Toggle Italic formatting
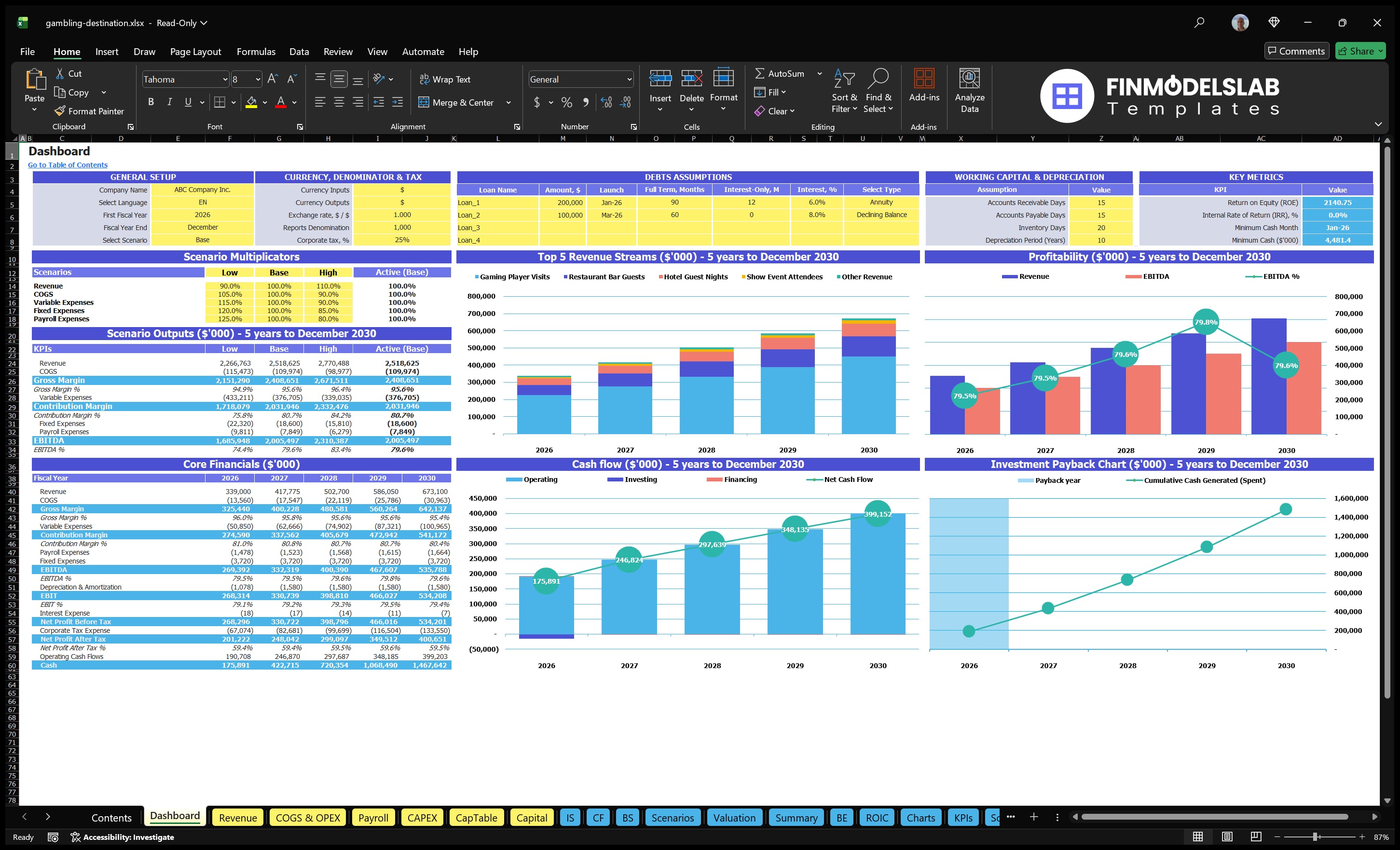This screenshot has width=1400, height=850. coord(169,102)
